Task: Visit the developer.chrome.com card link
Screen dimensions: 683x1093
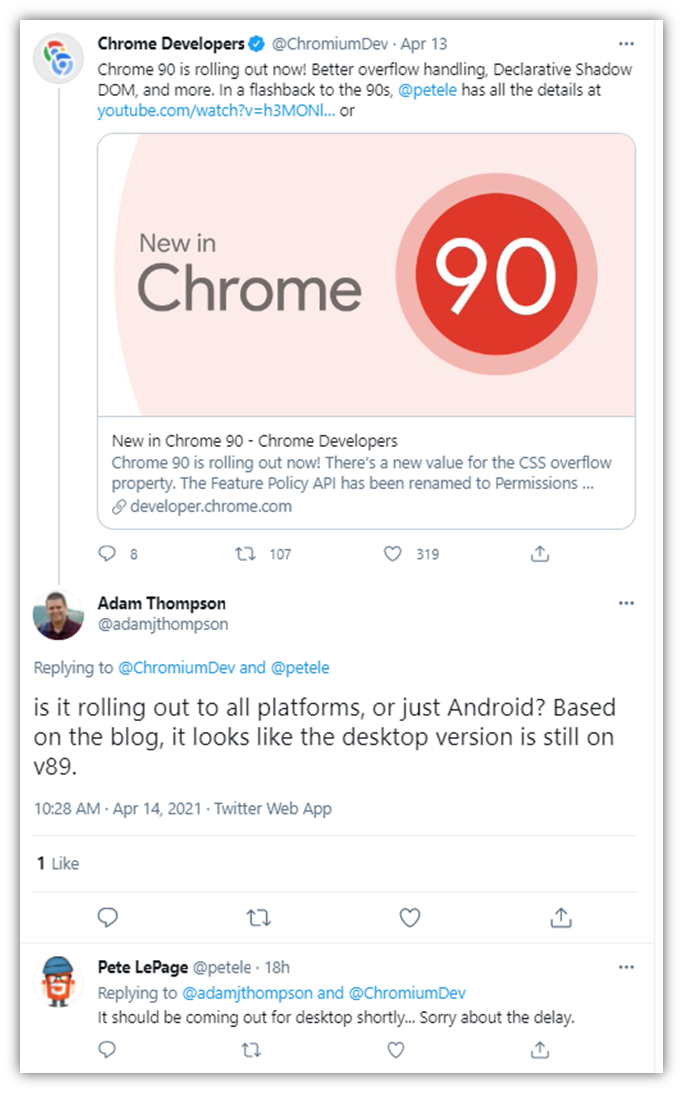Action: click(x=207, y=506)
